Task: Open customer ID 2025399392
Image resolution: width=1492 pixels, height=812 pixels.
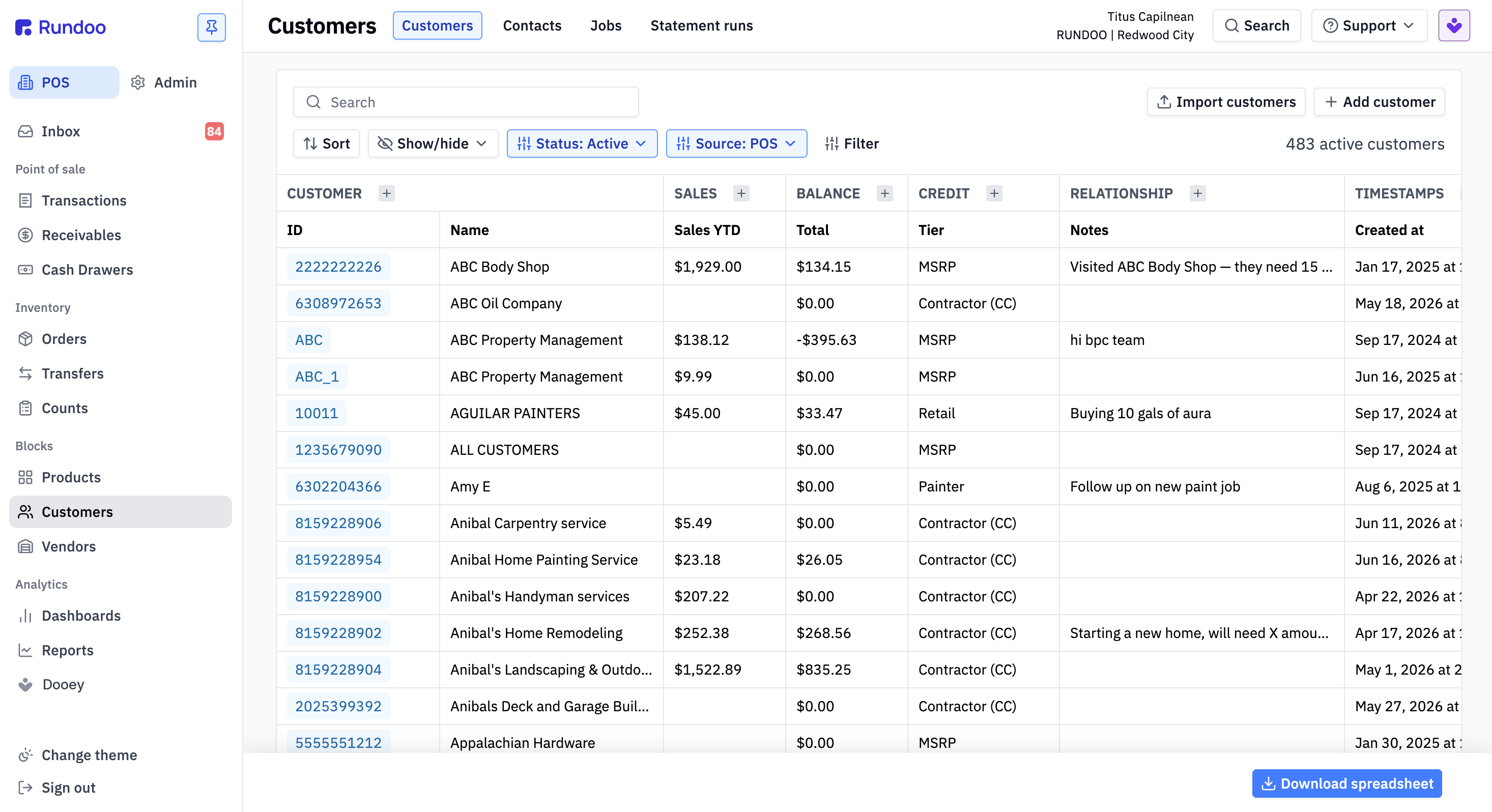Action: pos(338,707)
